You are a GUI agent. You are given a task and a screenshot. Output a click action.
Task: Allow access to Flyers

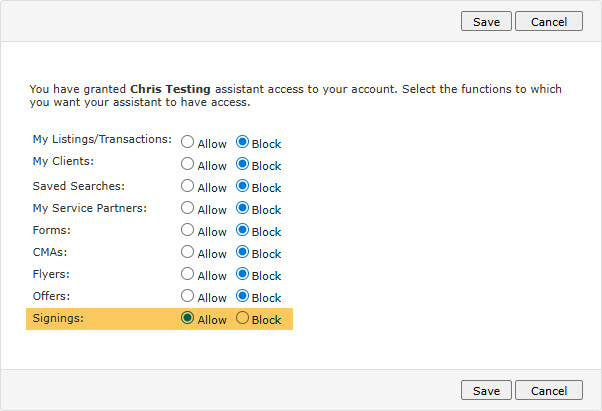(x=188, y=275)
